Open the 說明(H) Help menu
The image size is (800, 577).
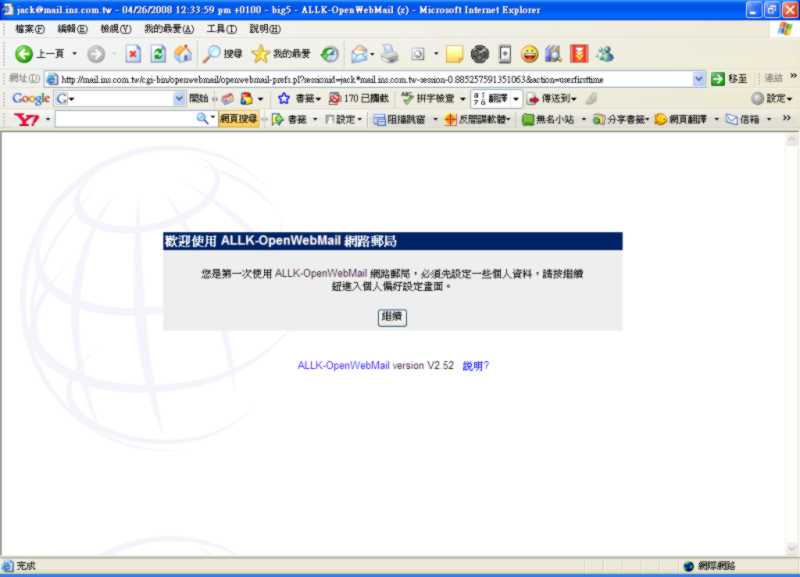point(265,29)
